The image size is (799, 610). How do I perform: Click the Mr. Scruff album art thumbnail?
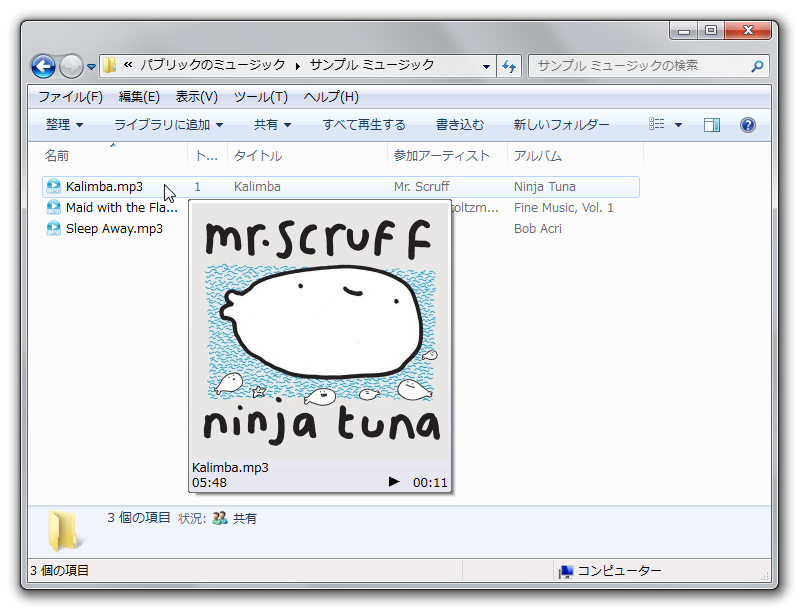coord(320,330)
